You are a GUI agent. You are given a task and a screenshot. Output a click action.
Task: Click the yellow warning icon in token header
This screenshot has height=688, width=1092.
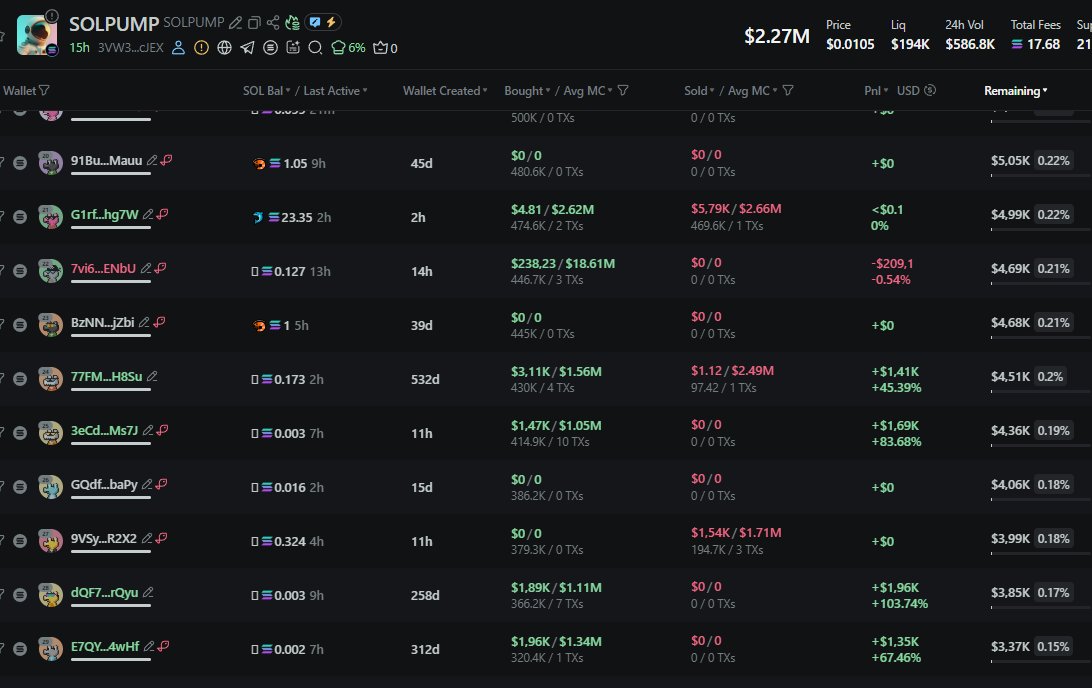click(201, 48)
